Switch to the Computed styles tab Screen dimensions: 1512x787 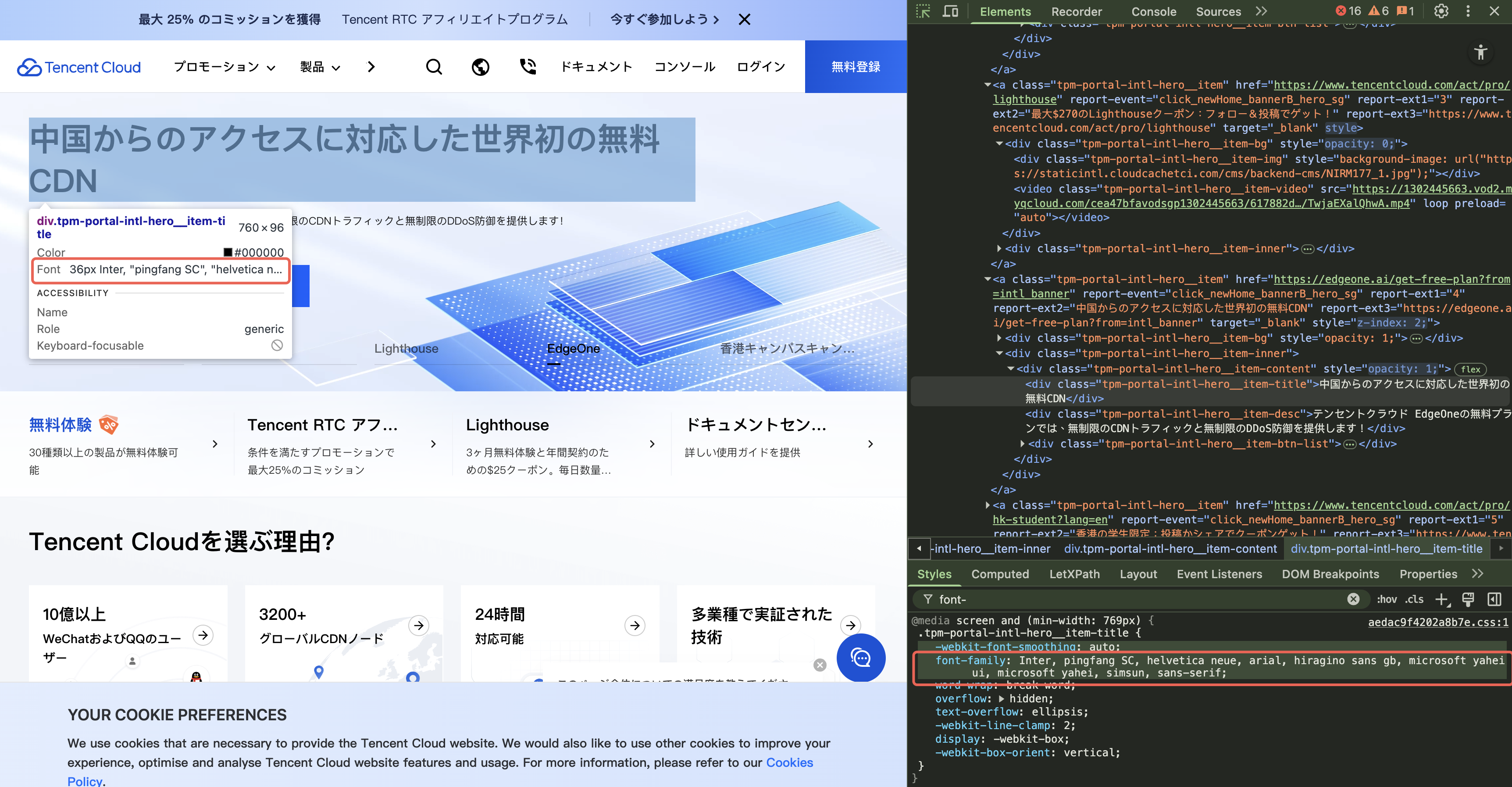(x=1000, y=574)
